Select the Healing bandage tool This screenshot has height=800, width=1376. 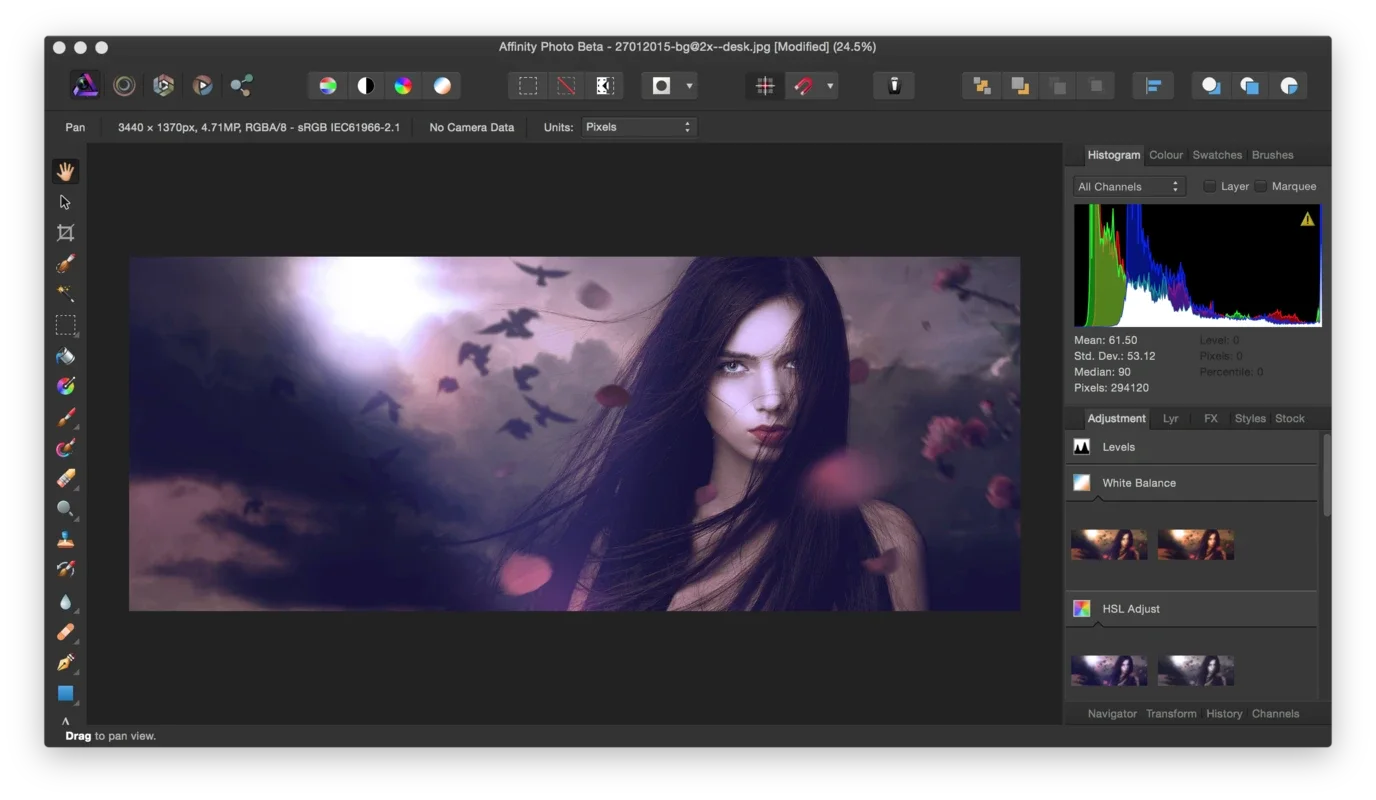click(x=65, y=632)
